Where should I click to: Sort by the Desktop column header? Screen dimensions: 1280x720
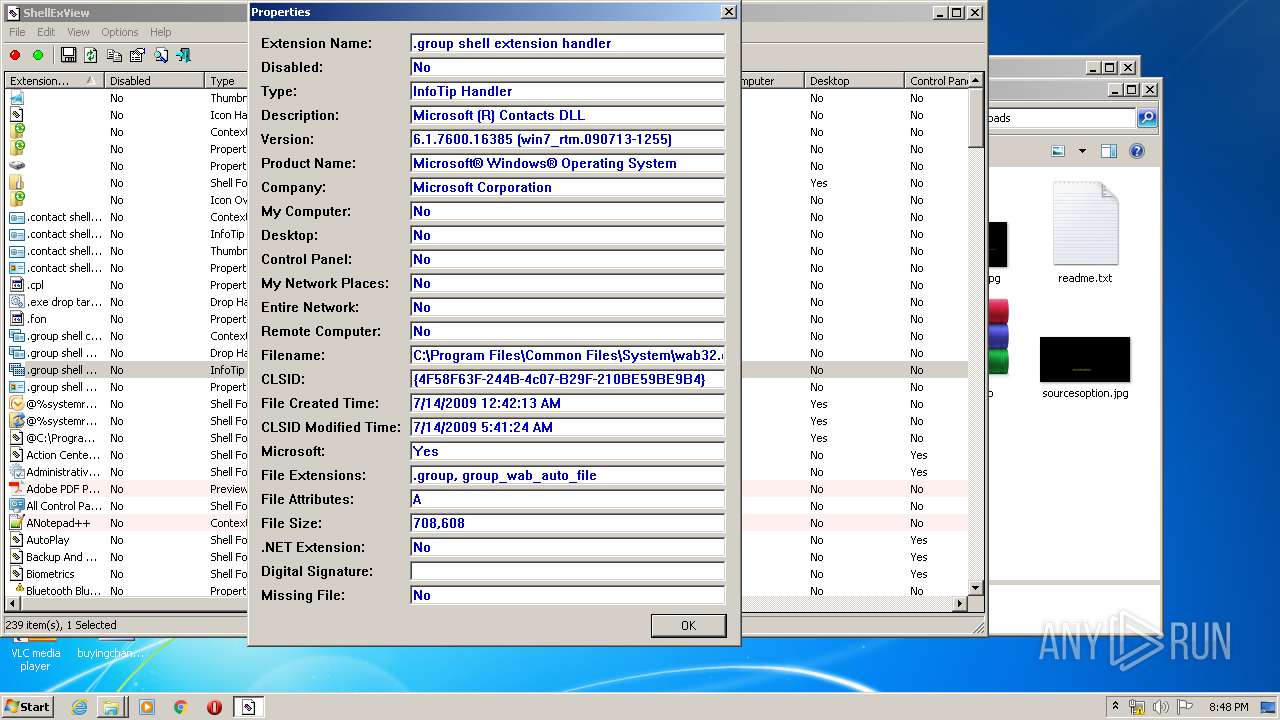pos(855,81)
